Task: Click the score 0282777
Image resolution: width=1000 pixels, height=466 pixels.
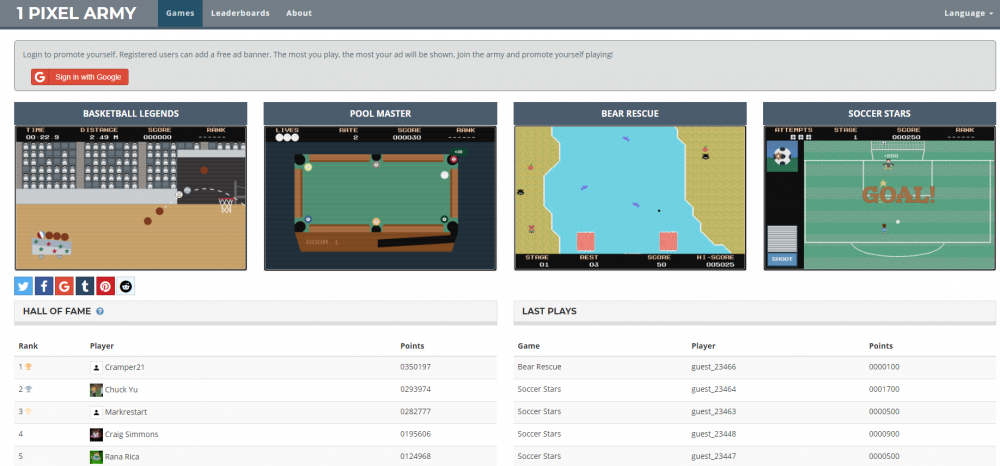Action: 415,412
